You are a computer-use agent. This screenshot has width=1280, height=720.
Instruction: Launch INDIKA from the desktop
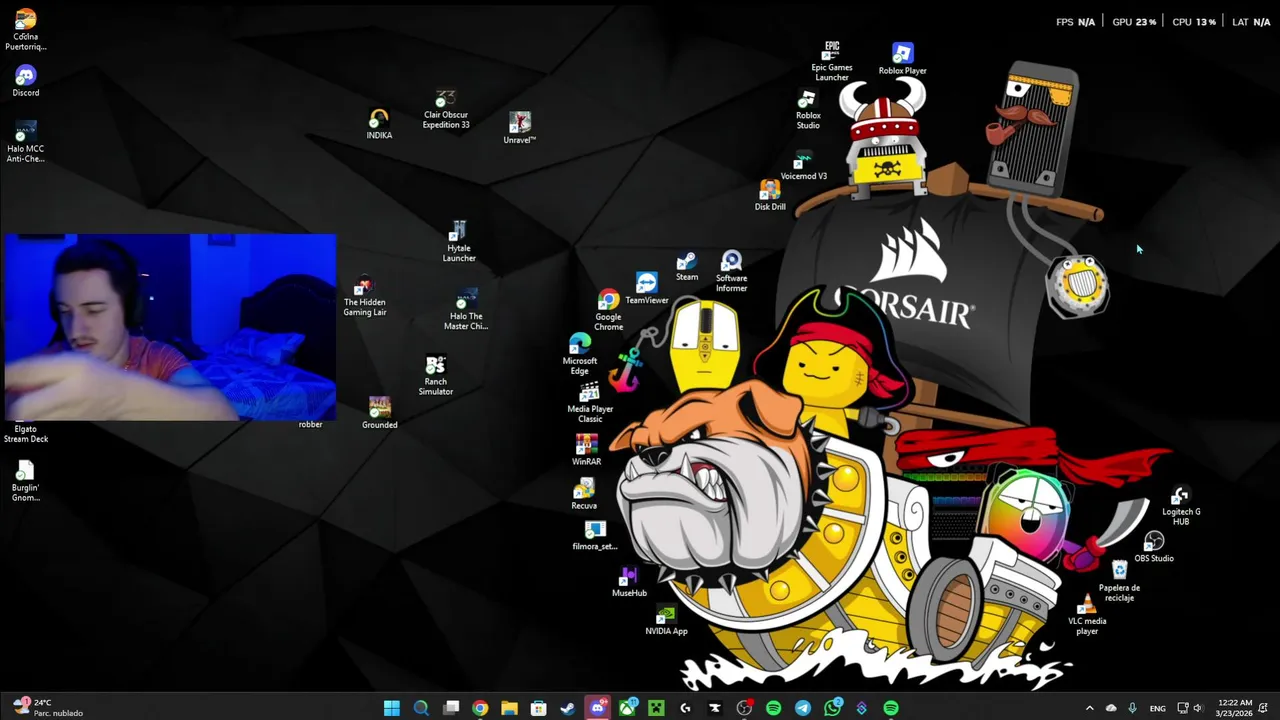point(379,124)
